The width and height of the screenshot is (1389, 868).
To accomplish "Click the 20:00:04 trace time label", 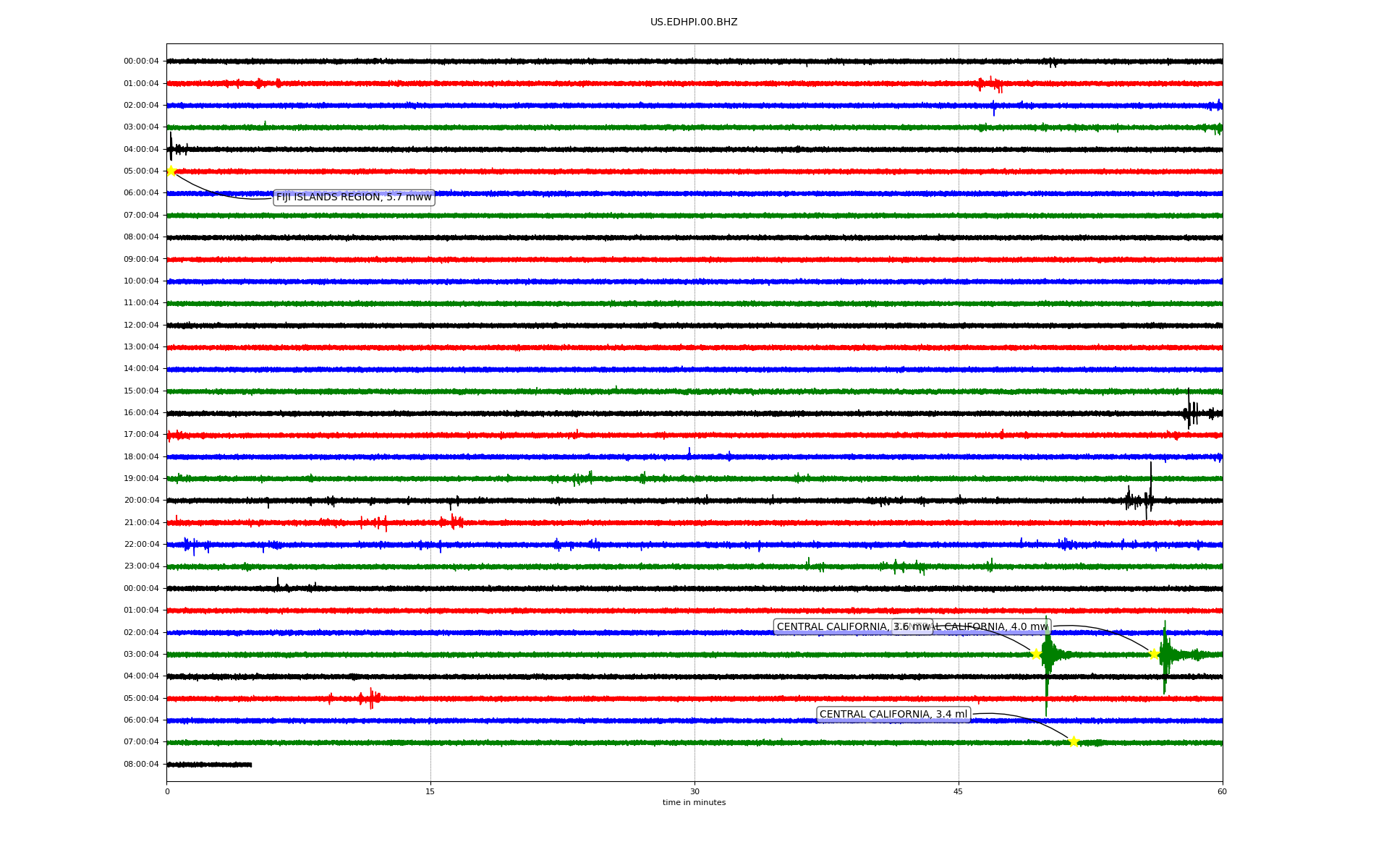I will pyautogui.click(x=141, y=501).
